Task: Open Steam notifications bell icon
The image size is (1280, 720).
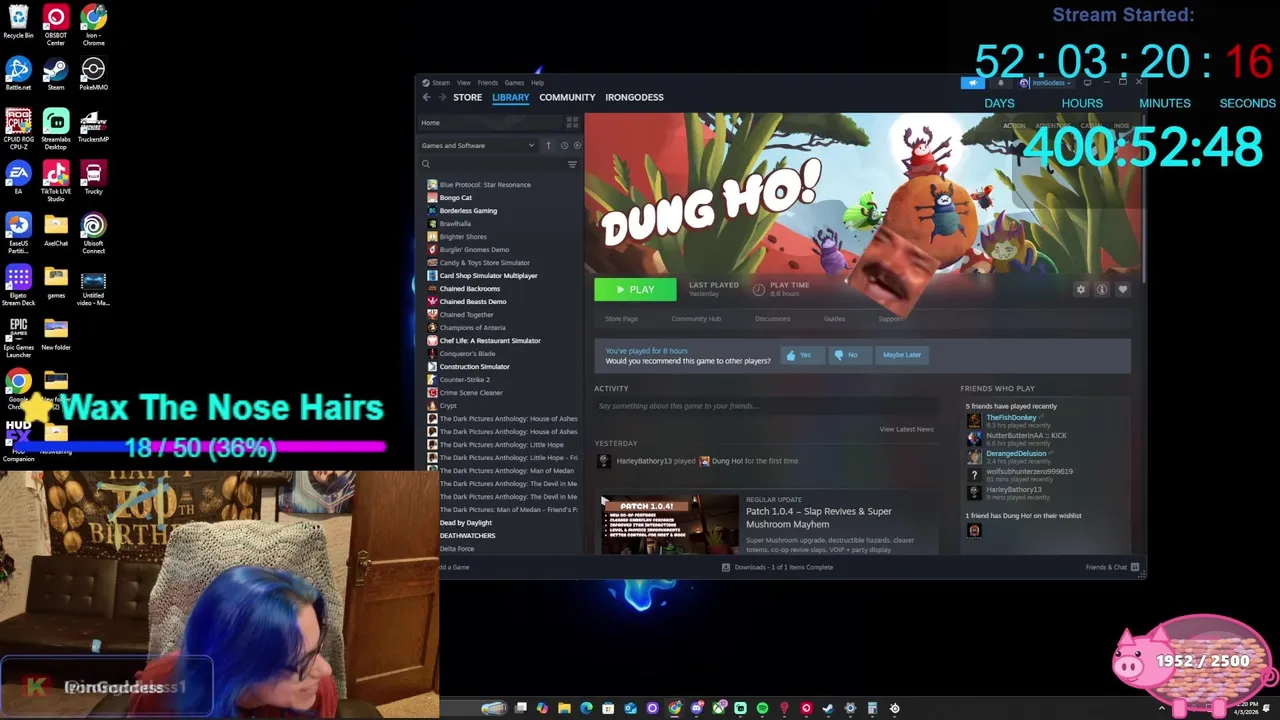Action: coord(1001,83)
